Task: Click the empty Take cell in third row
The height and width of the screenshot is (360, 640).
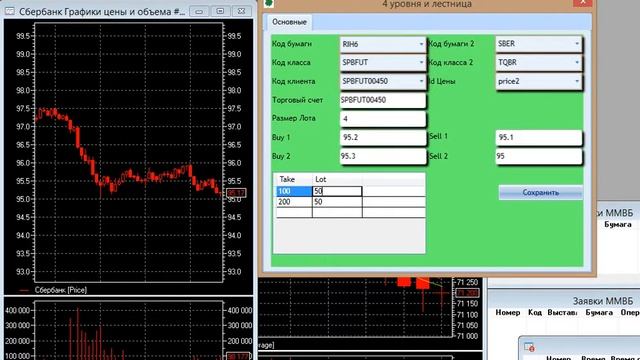Action: click(x=294, y=212)
